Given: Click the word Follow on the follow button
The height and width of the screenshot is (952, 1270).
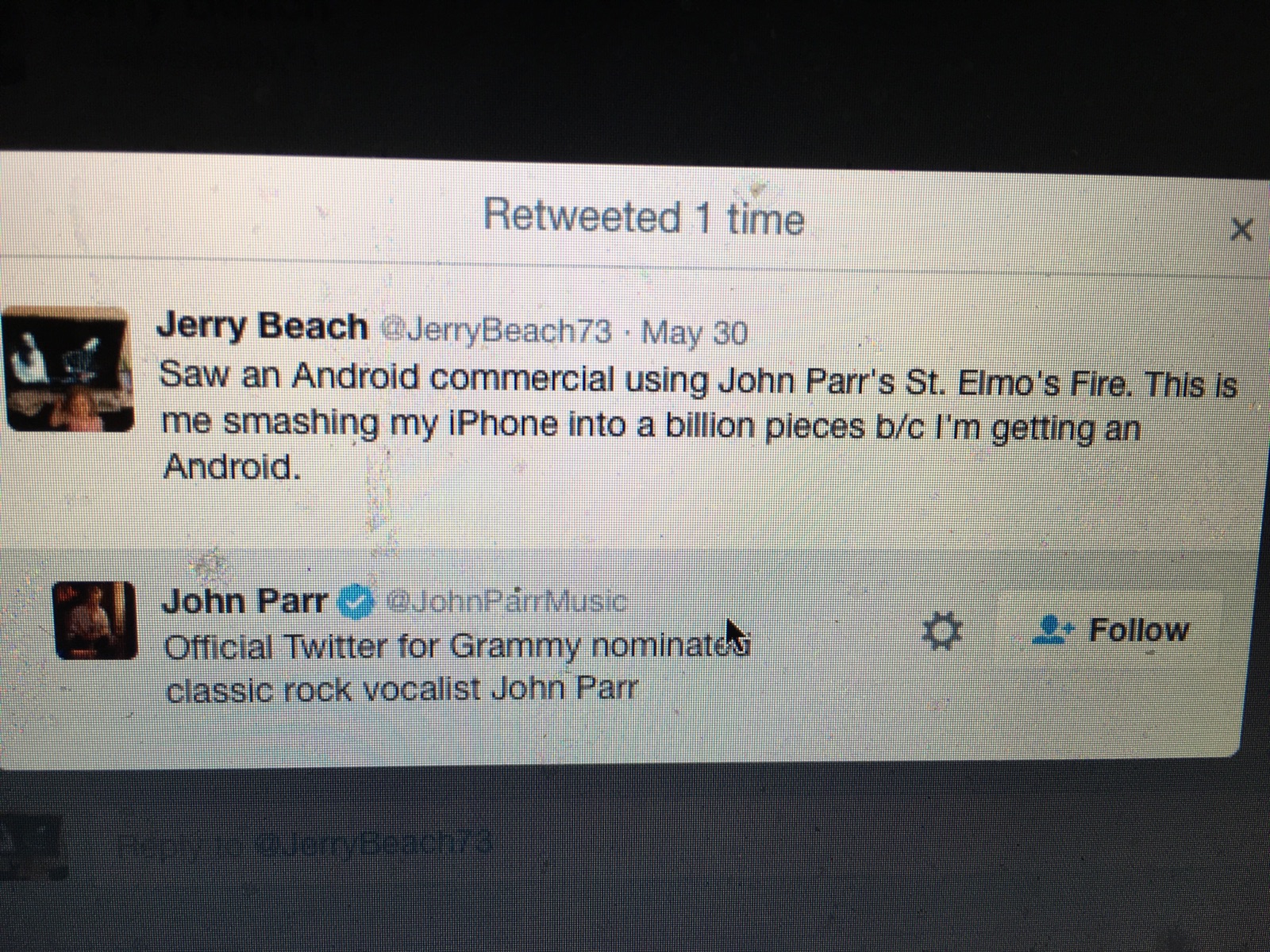Looking at the screenshot, I should (1139, 631).
